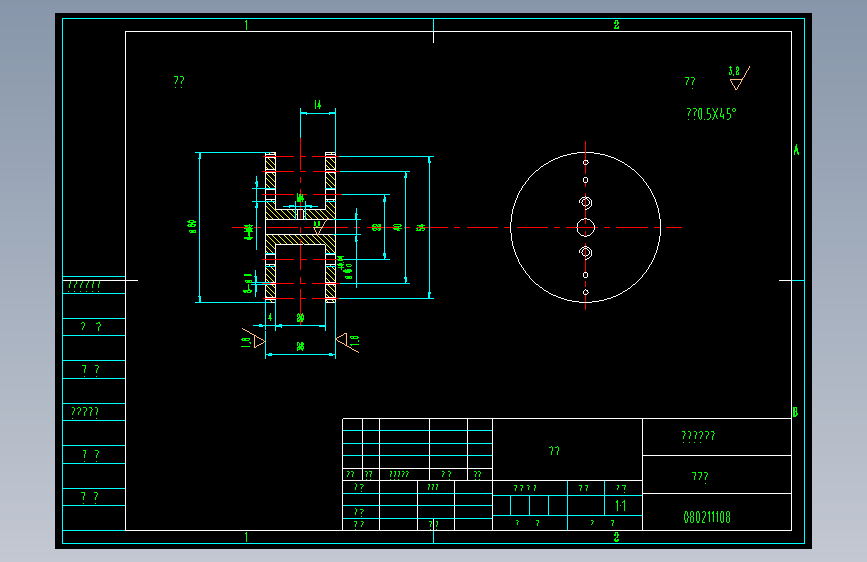Click the ????? header in the revision table
Viewport: 867px width, 562px height.
399,475
